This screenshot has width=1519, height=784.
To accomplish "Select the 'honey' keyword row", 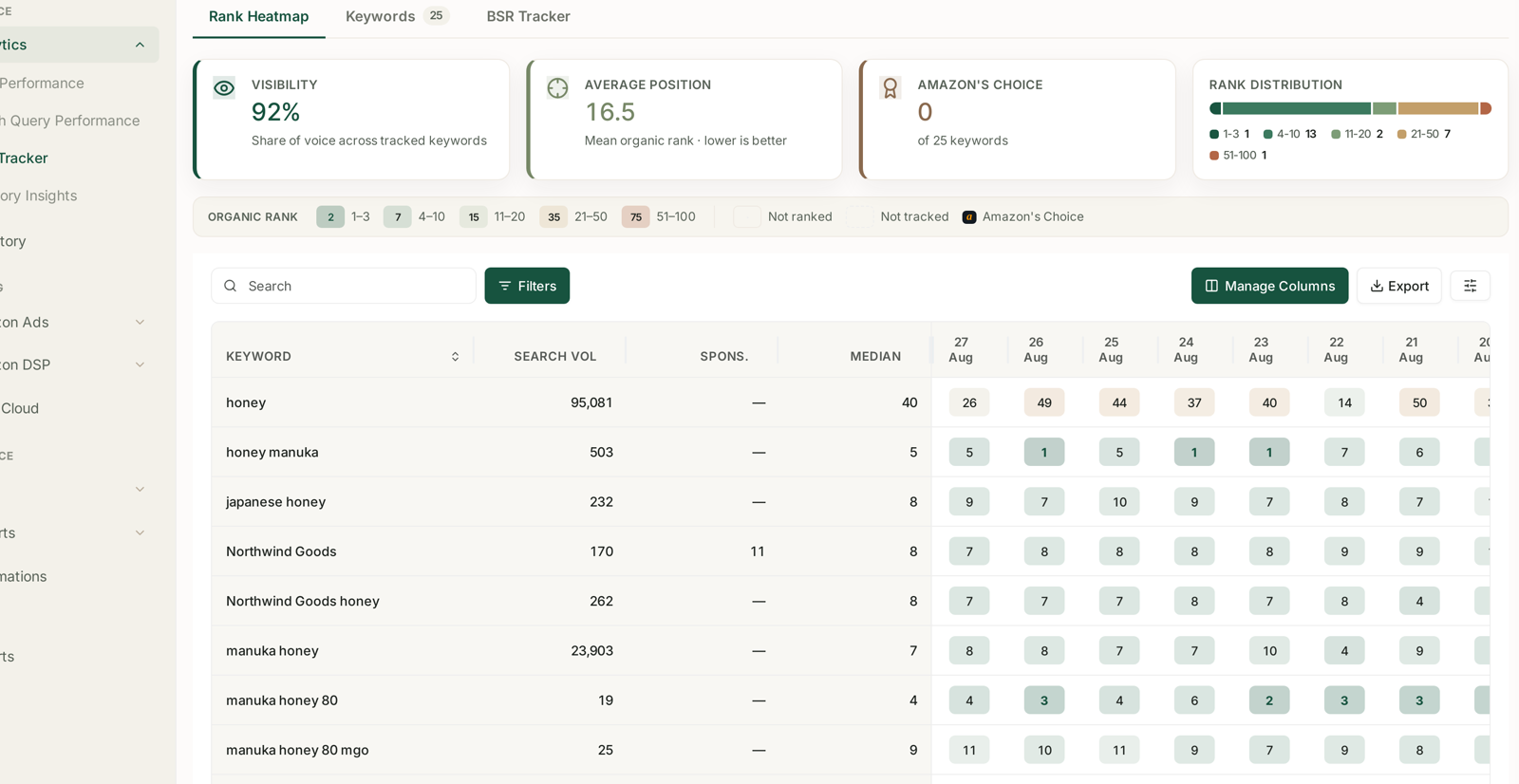I will click(246, 402).
